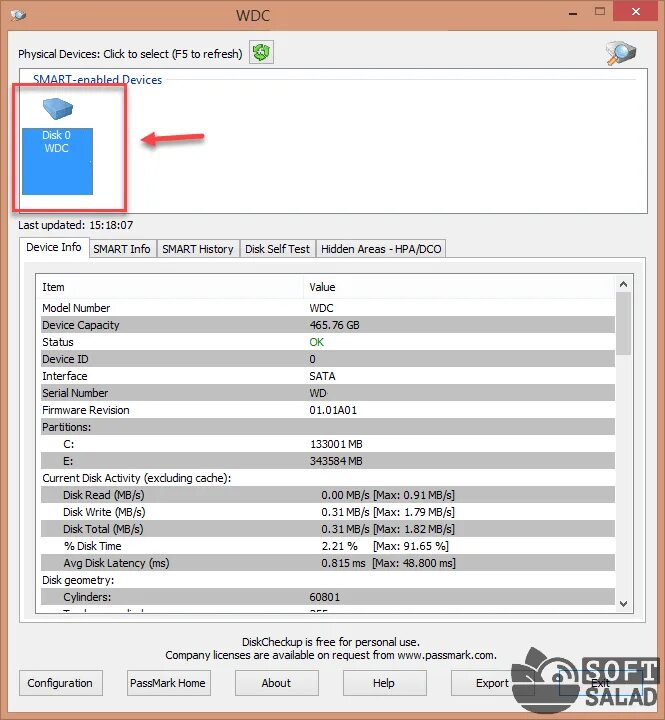Open the About dialog button
This screenshot has height=720, width=665.
[x=276, y=683]
